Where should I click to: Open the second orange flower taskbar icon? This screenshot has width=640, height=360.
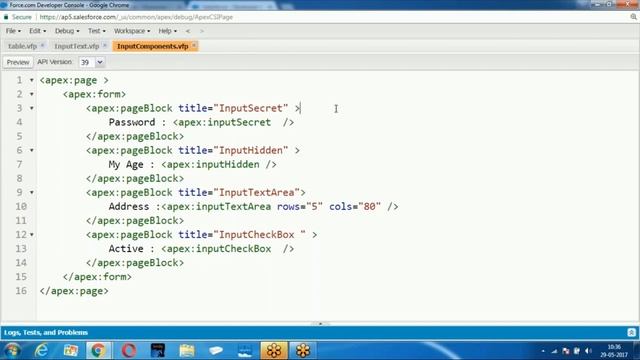click(303, 351)
